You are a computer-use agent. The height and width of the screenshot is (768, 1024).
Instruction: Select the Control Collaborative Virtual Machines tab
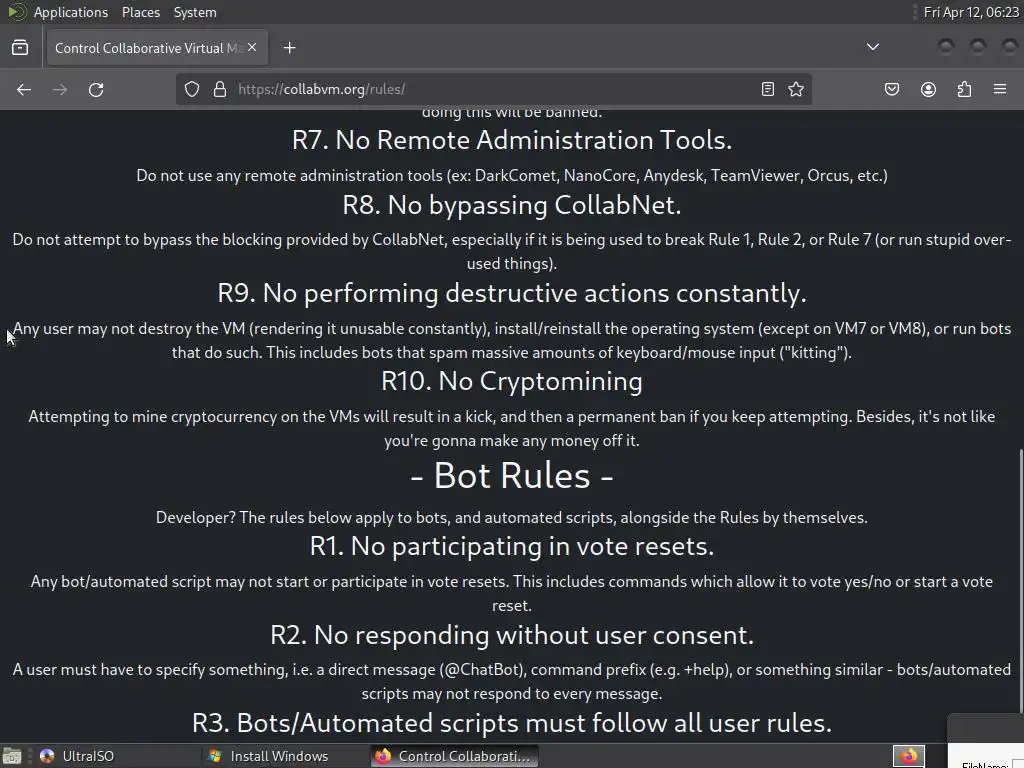coord(156,48)
